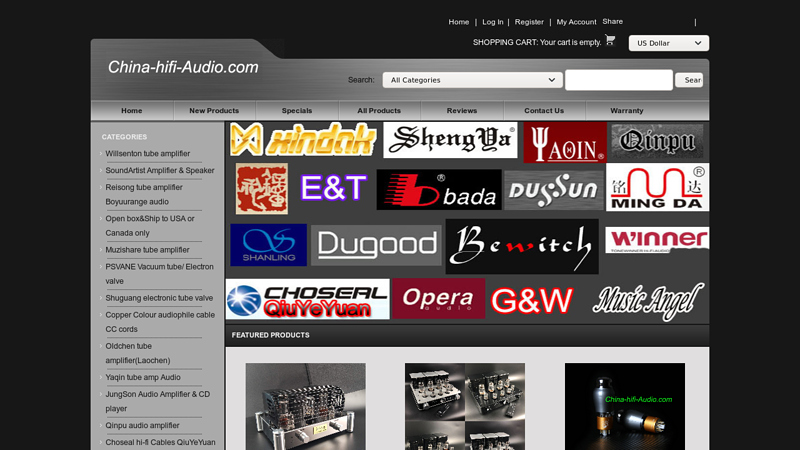Open Qinpu audio amplifier category

(x=142, y=426)
